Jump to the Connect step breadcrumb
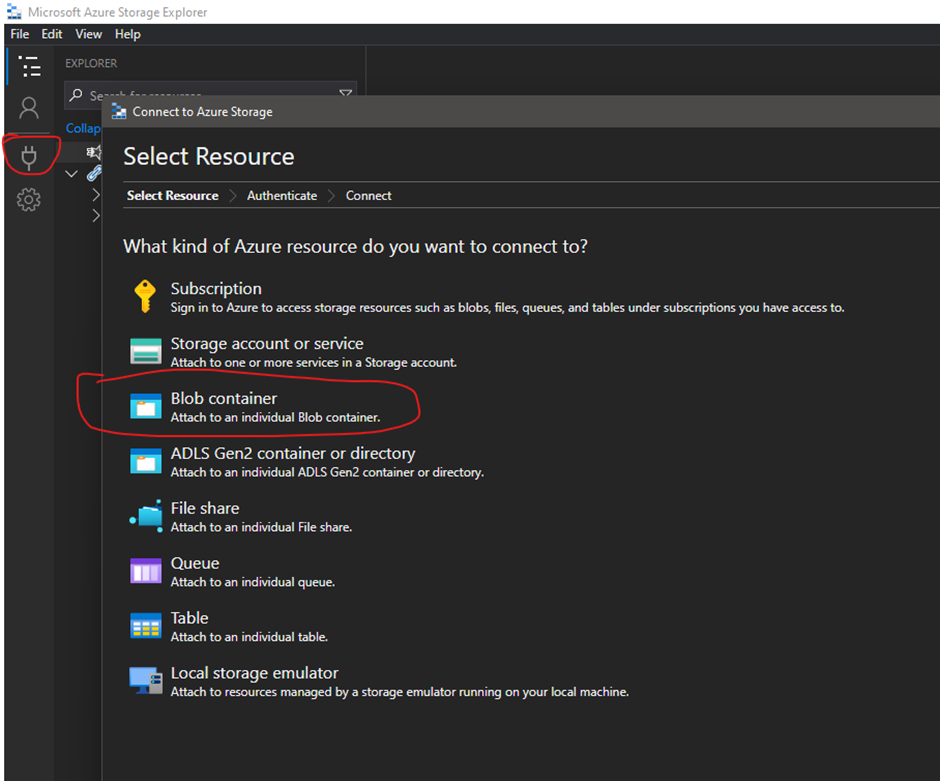The image size is (940, 781). click(x=368, y=195)
